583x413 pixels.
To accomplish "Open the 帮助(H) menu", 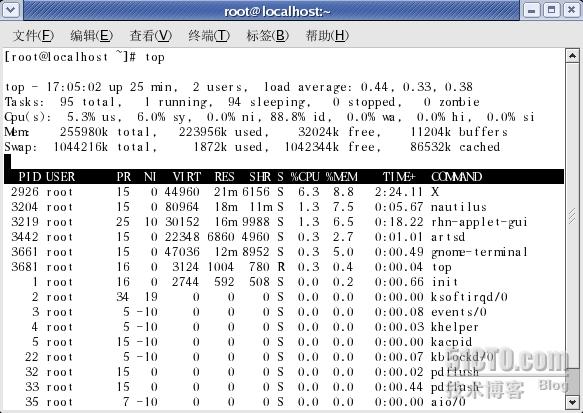I will coord(327,36).
